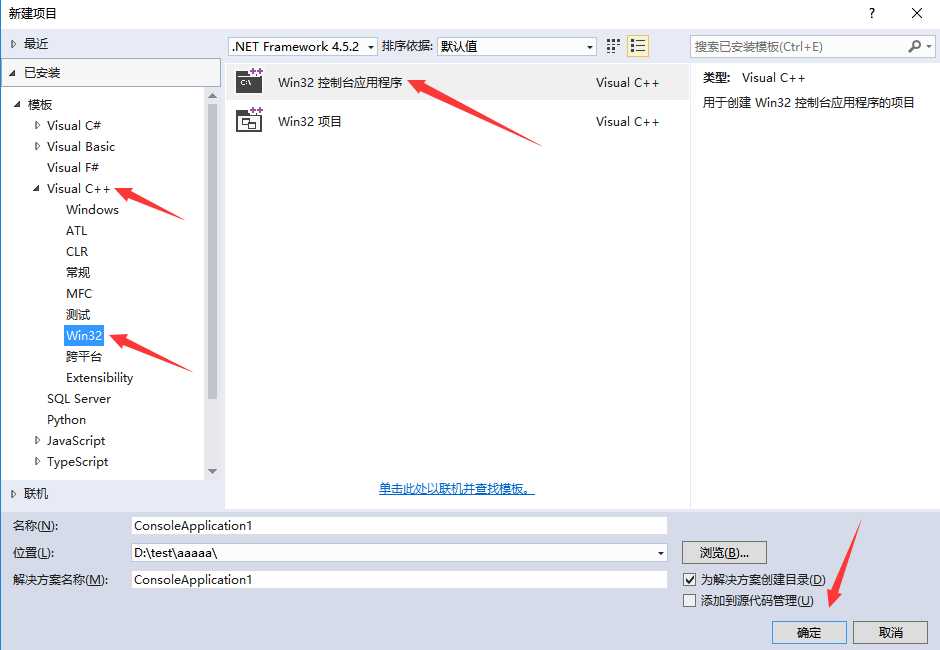The image size is (940, 650).
Task: Select Visual F# in the tree
Action: tap(73, 167)
